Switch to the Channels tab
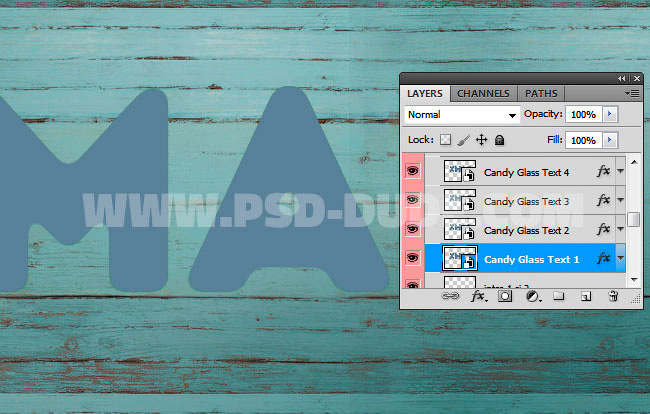Image resolution: width=650 pixels, height=414 pixels. click(483, 93)
